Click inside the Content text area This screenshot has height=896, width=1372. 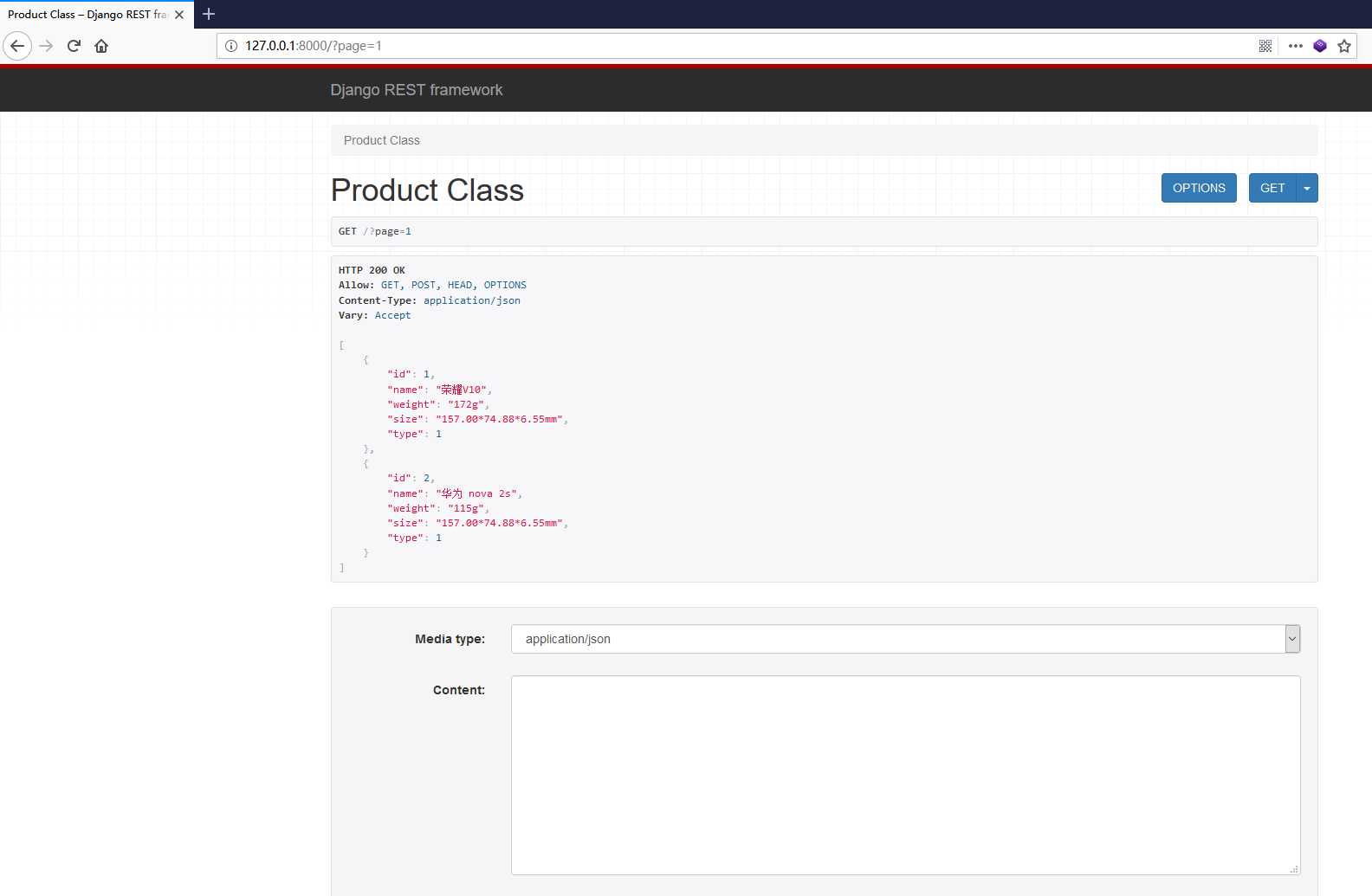click(906, 776)
